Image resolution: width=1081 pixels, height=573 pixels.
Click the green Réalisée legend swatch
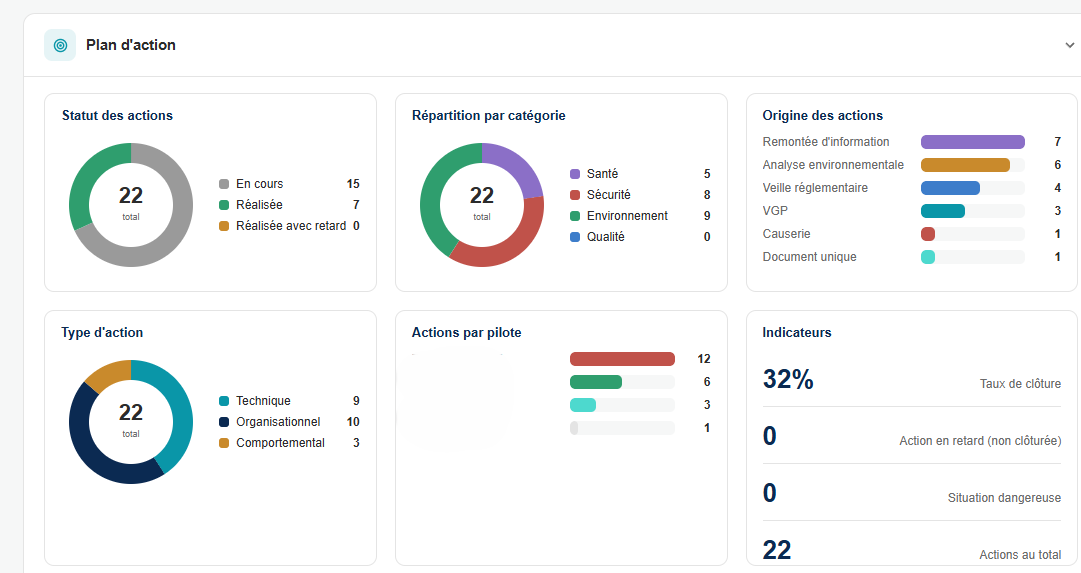tap(224, 205)
